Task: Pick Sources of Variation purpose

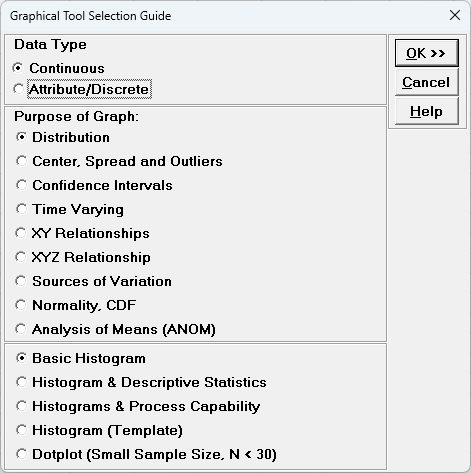Action: click(x=94, y=281)
